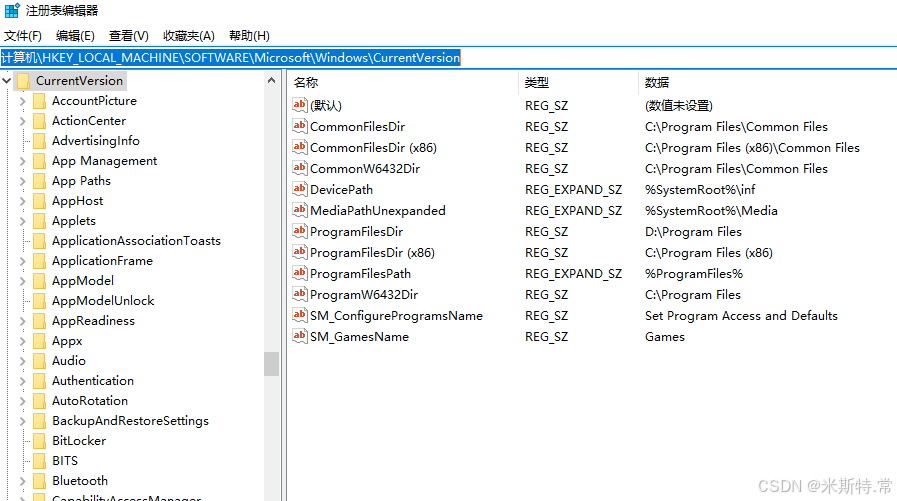Select the %SystemRoot%\Media data cell
Viewport: 897px width, 501px height.
(711, 211)
